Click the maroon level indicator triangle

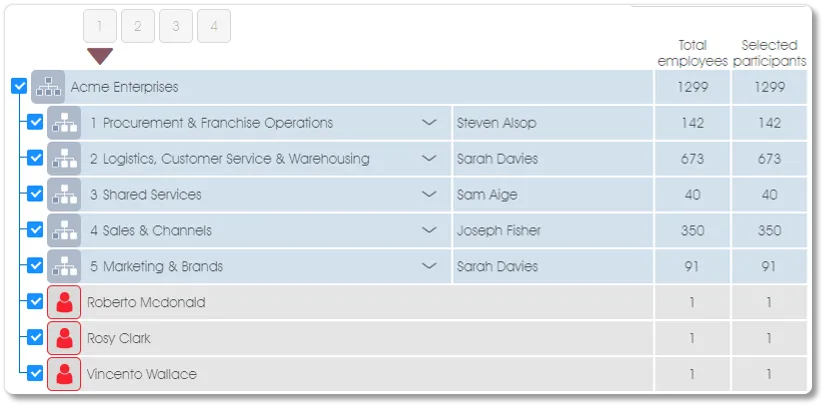[x=100, y=56]
